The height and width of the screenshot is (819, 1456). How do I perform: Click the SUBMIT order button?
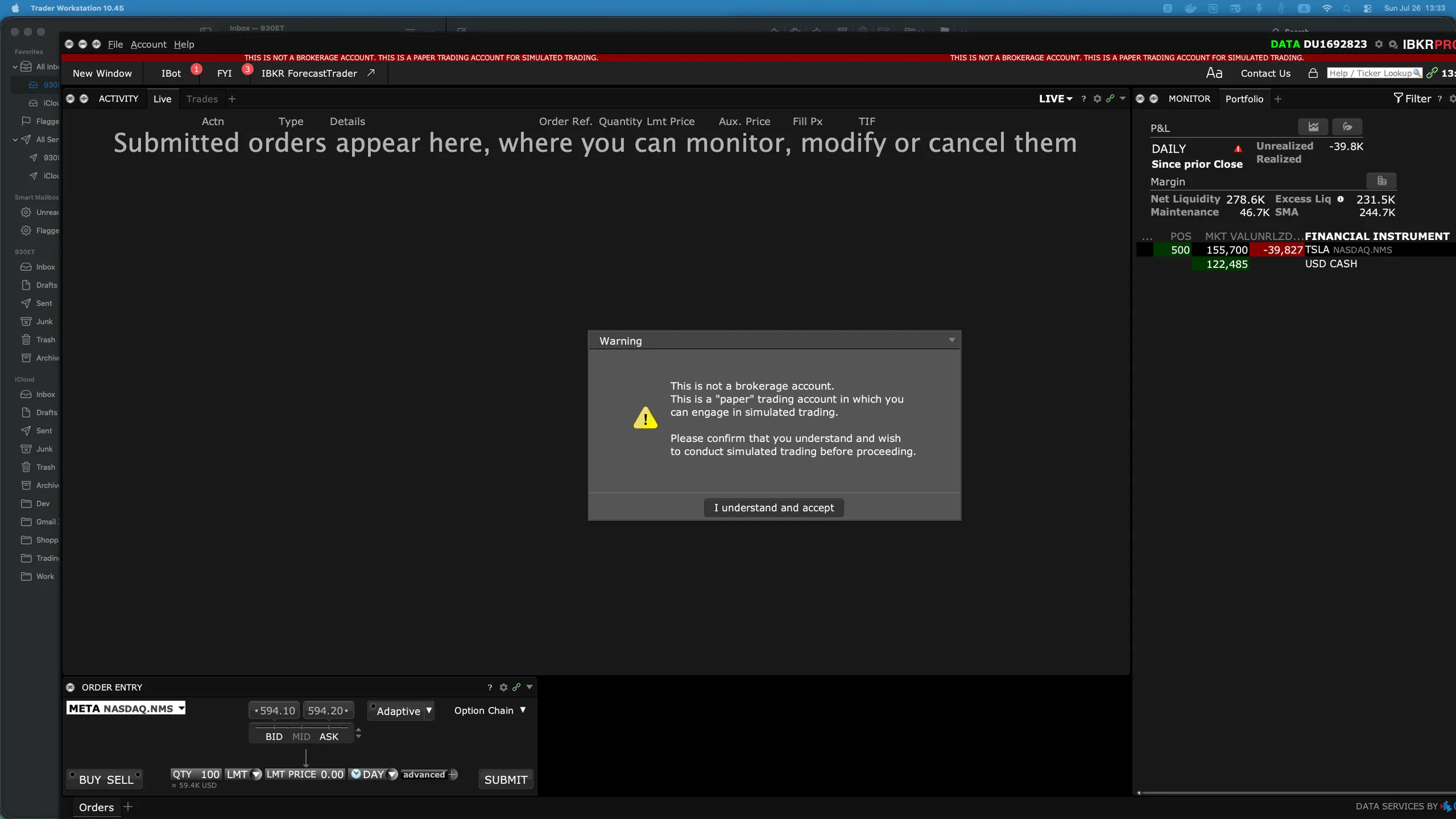[x=506, y=779]
